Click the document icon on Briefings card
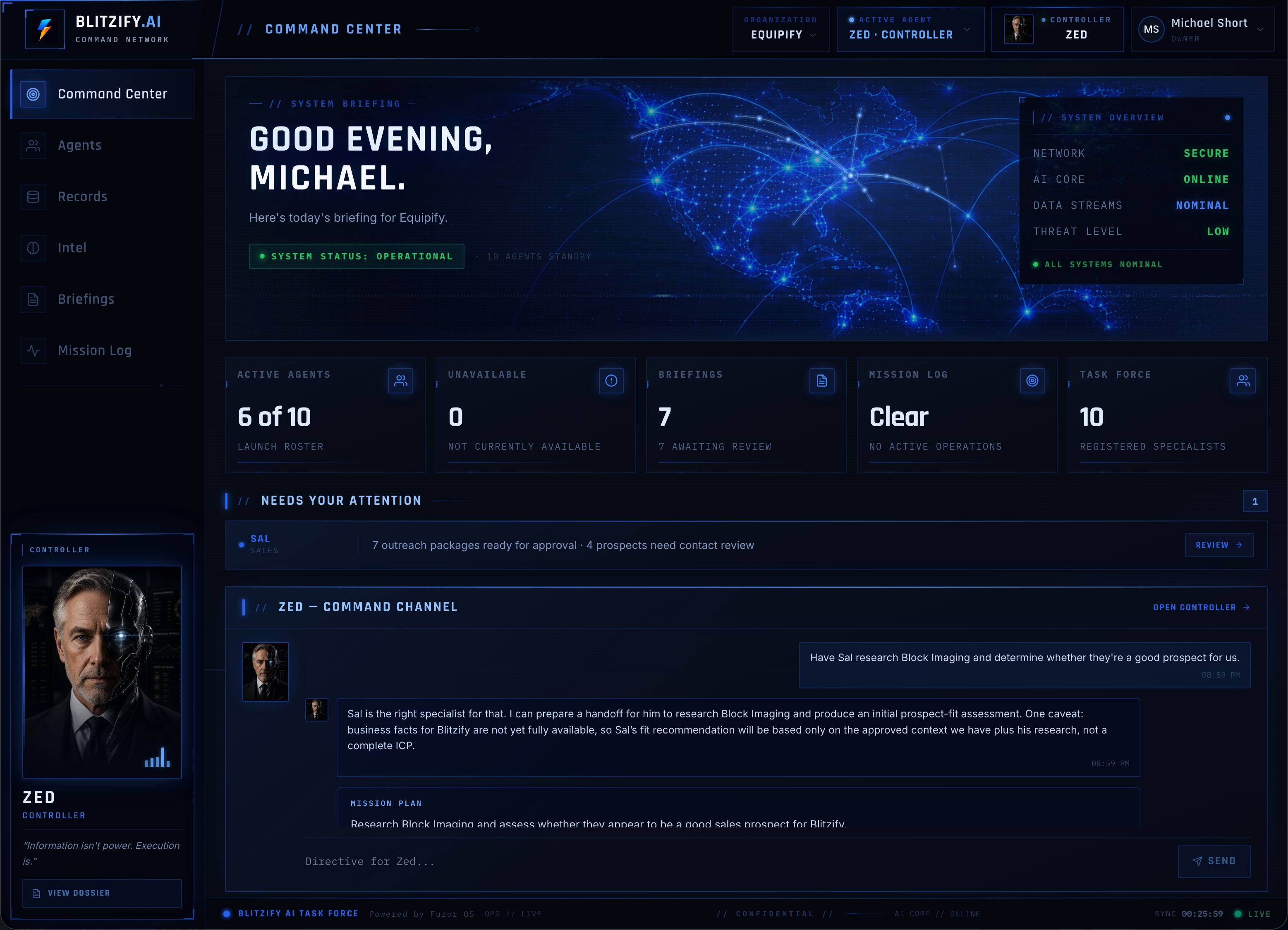This screenshot has height=930, width=1288. [x=822, y=381]
